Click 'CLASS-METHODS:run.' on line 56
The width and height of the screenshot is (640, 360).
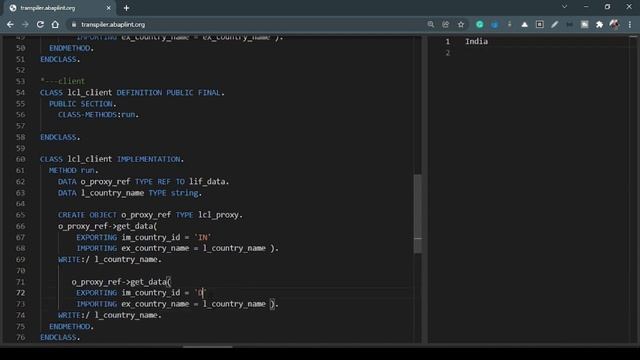[98, 115]
